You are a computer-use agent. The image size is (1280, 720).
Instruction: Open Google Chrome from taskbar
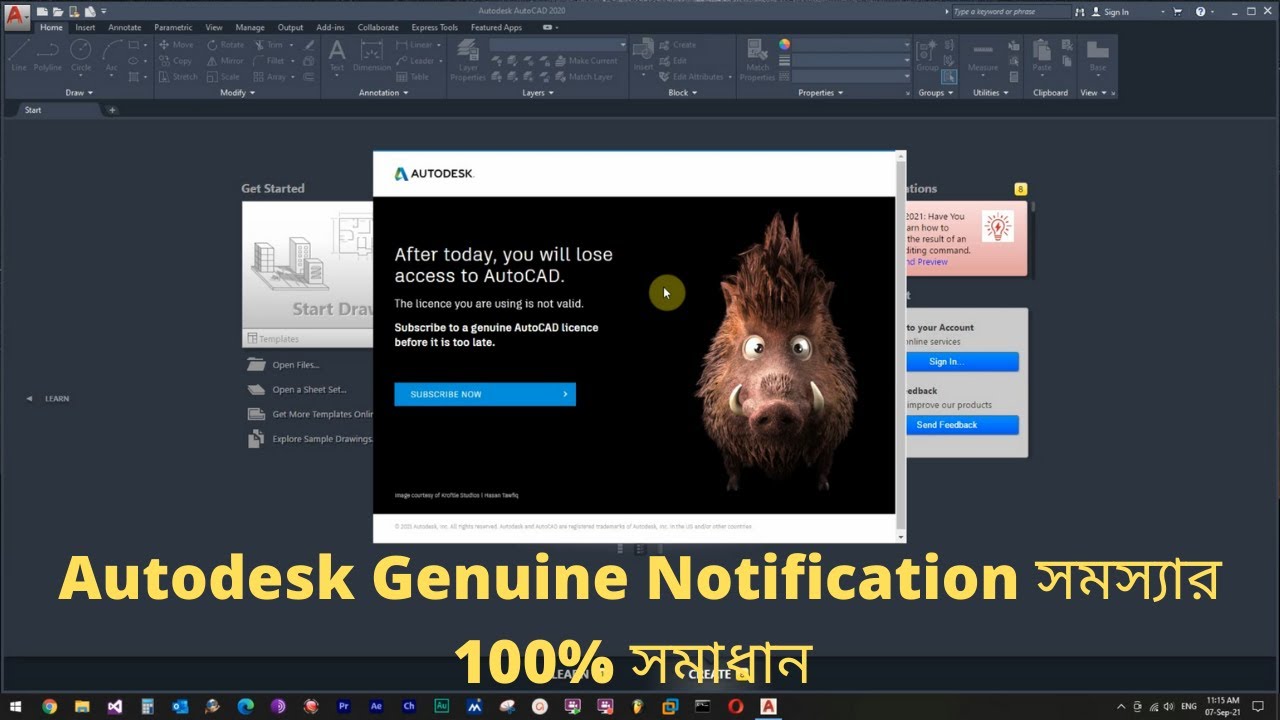50,706
